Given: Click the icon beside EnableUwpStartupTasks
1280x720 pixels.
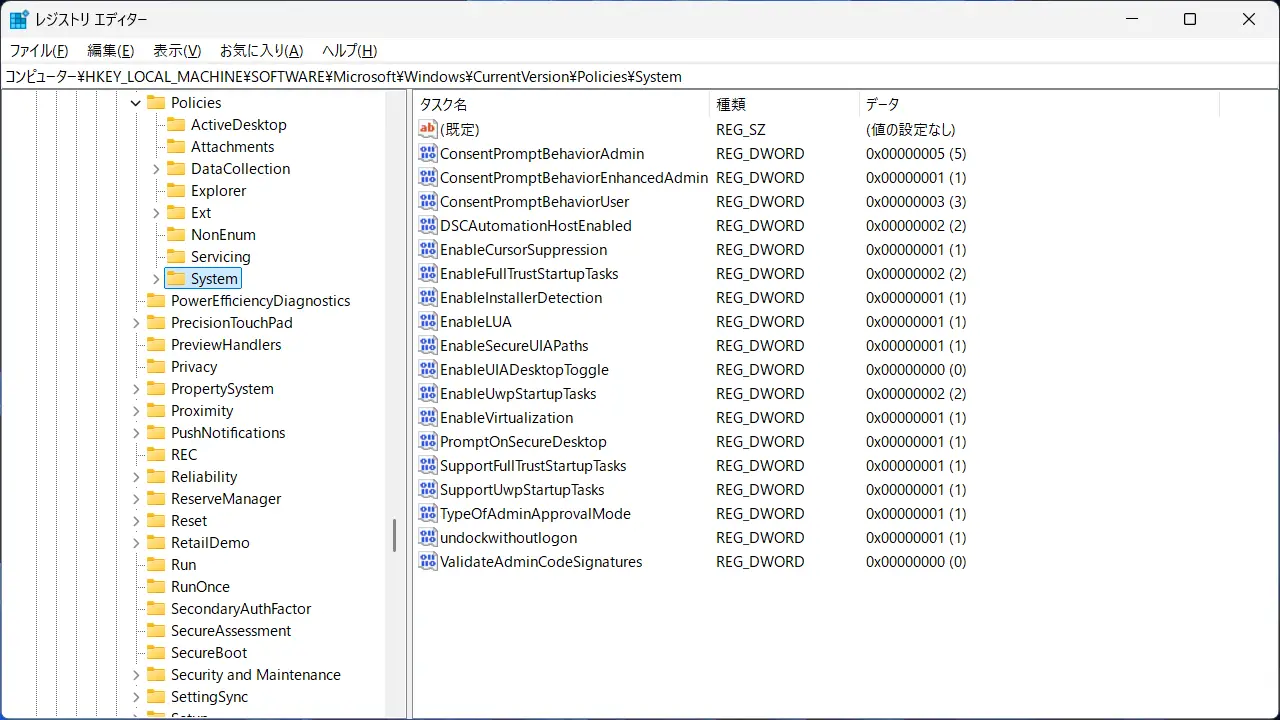Looking at the screenshot, I should pyautogui.click(x=428, y=394).
